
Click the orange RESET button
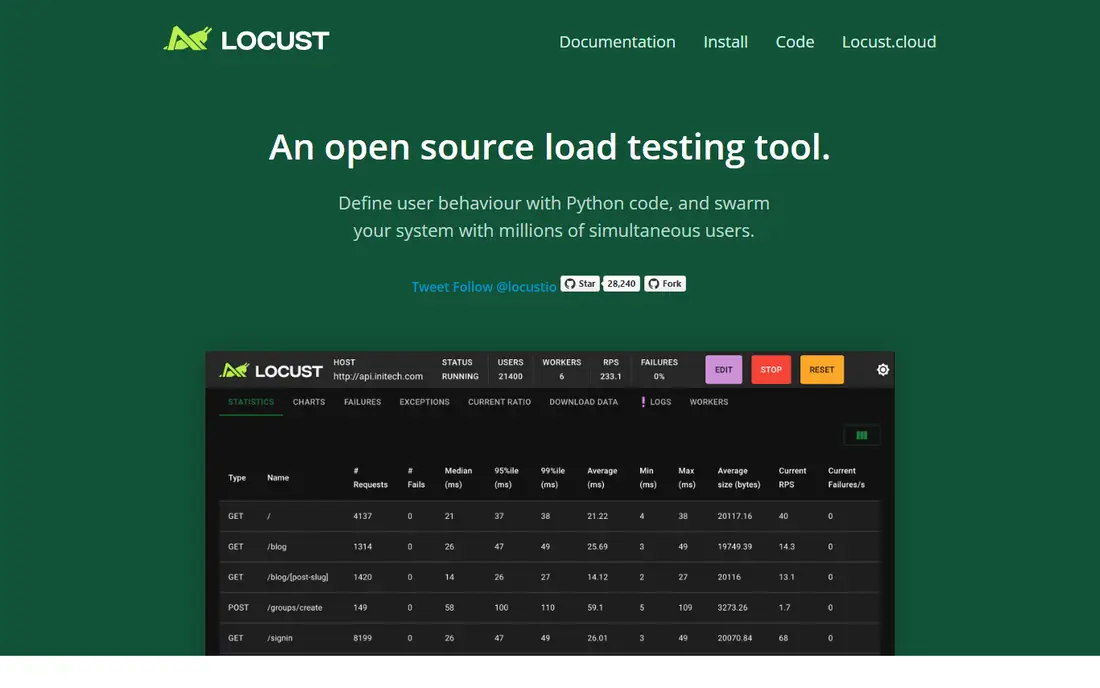point(821,370)
